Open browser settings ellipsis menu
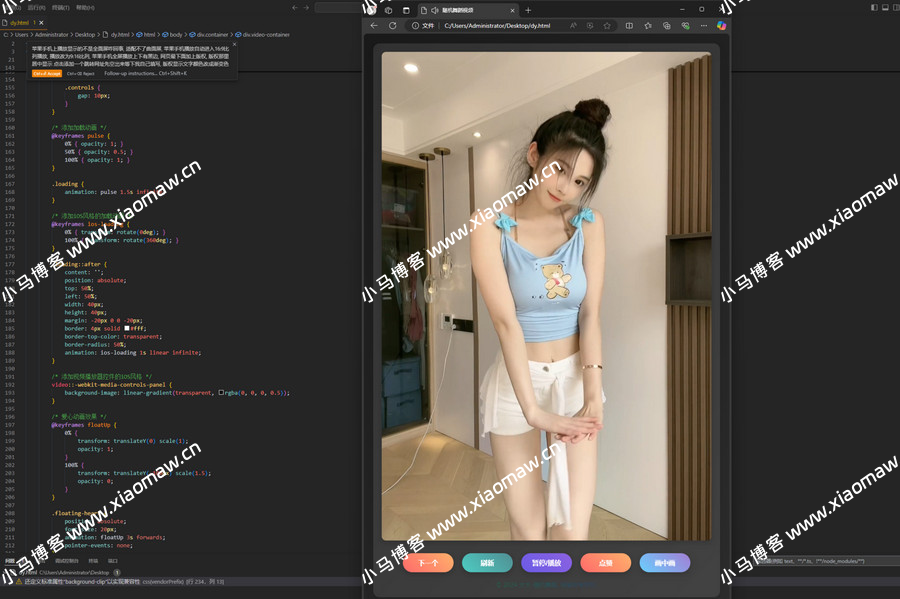The height and width of the screenshot is (599, 900). coord(704,25)
